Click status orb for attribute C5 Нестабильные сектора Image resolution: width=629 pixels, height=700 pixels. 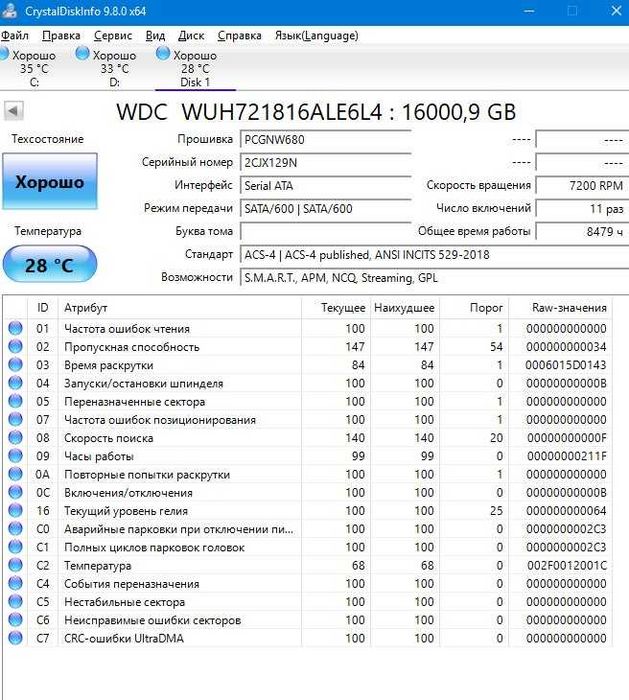pyautogui.click(x=16, y=602)
